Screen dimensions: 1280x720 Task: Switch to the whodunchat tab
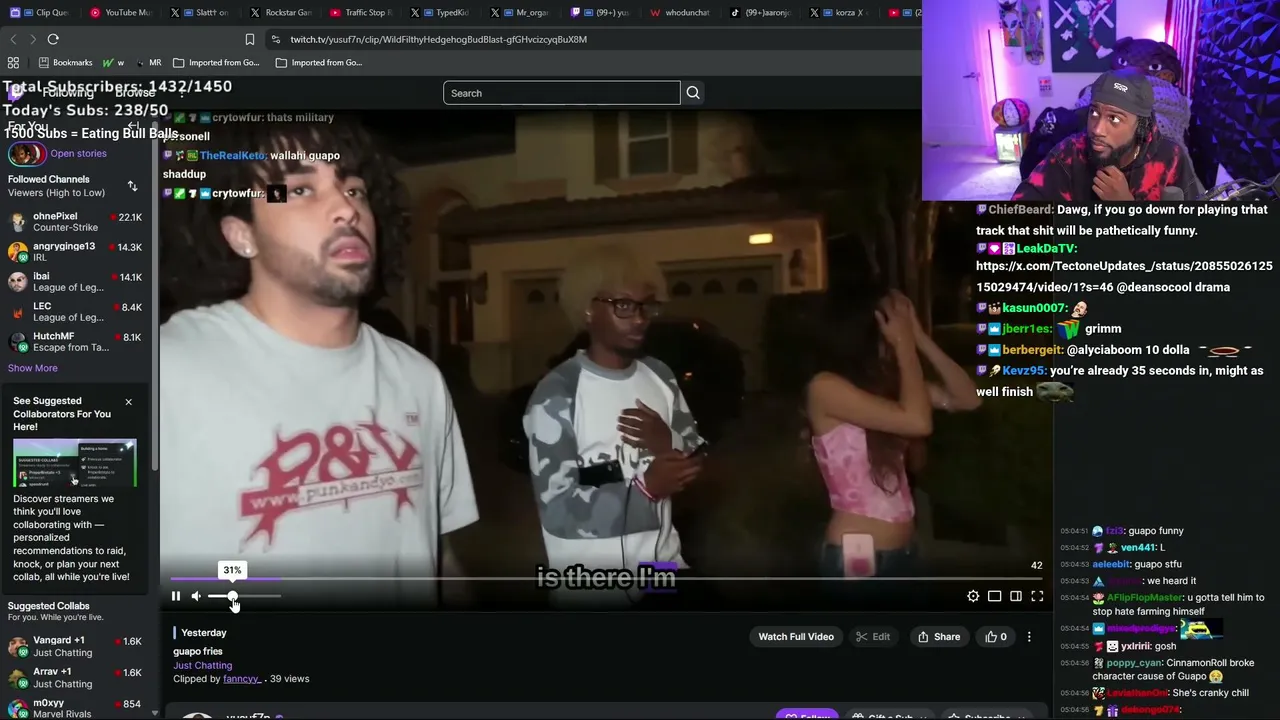(x=681, y=12)
